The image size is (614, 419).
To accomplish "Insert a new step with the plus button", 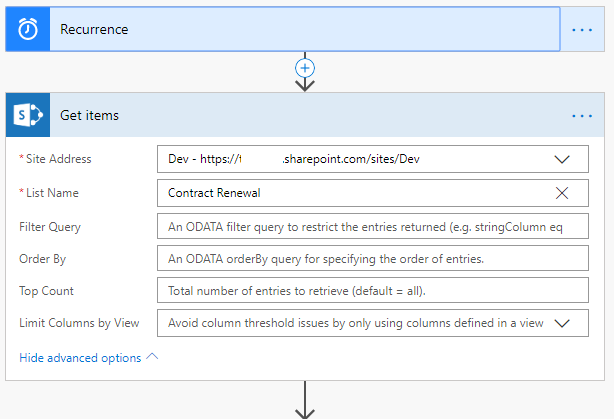I will click(x=306, y=68).
